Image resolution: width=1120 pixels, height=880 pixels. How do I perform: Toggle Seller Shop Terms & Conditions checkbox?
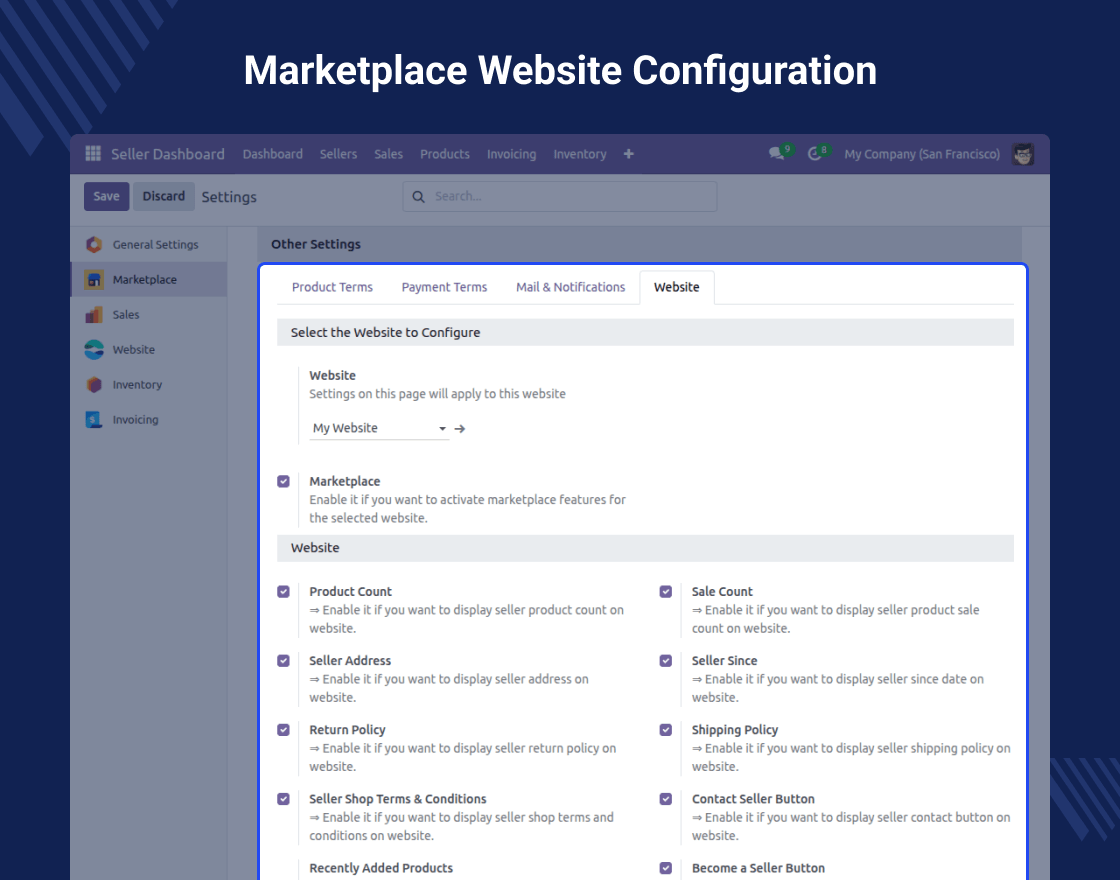tap(284, 799)
